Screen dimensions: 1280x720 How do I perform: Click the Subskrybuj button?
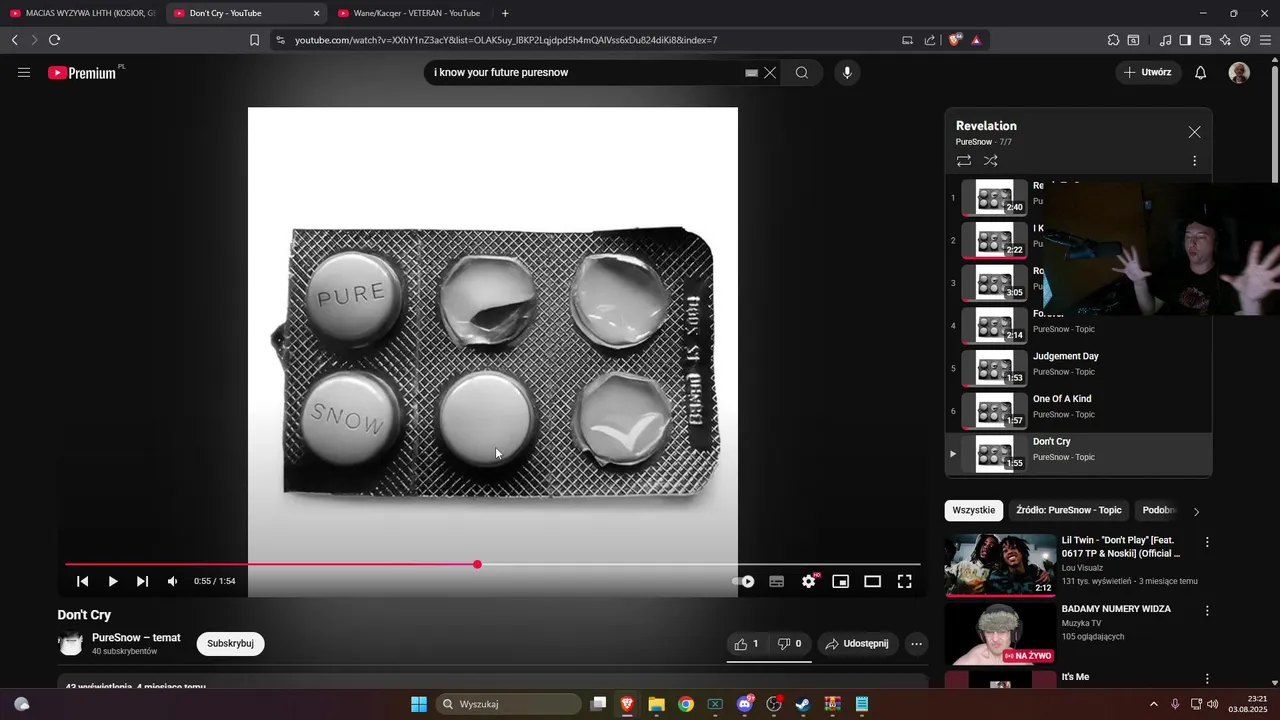pyautogui.click(x=230, y=643)
